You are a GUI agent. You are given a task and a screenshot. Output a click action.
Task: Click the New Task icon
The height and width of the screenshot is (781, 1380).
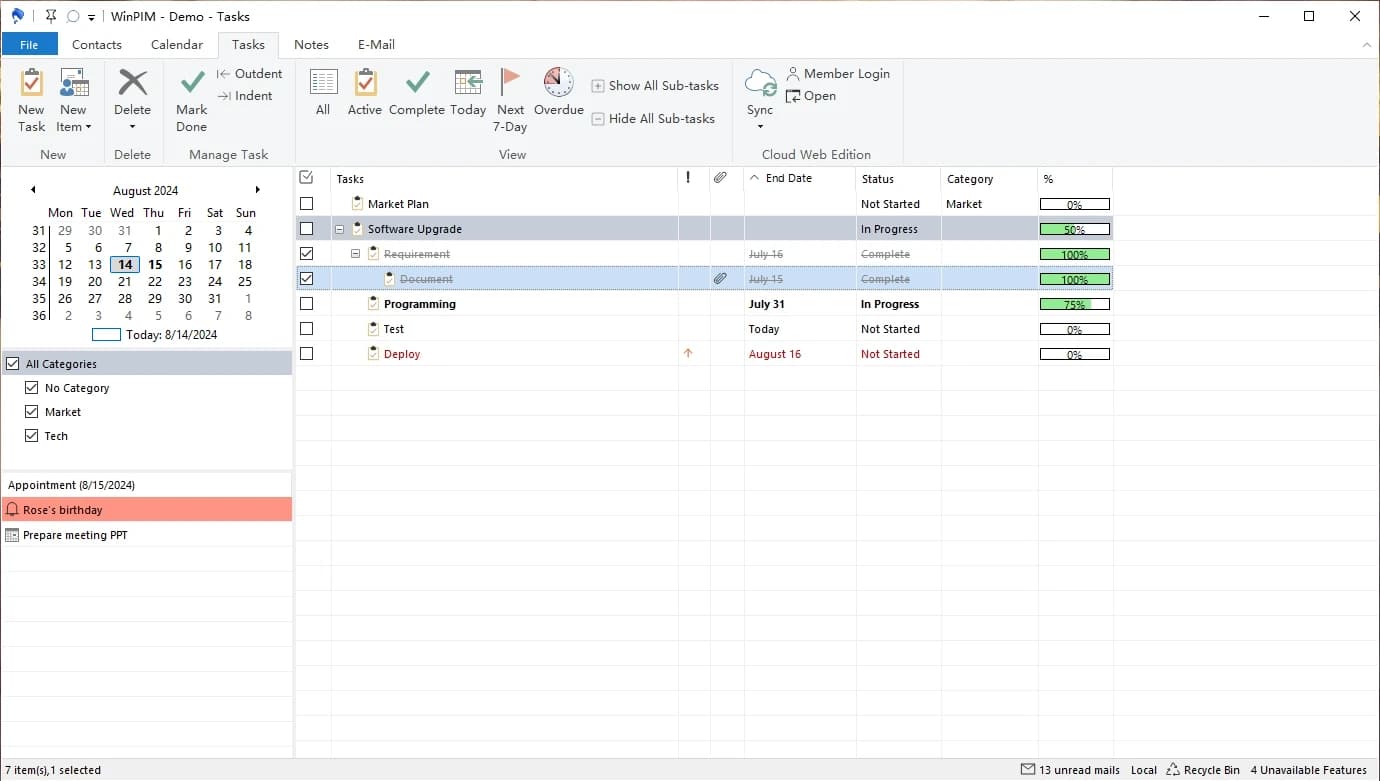coord(32,84)
